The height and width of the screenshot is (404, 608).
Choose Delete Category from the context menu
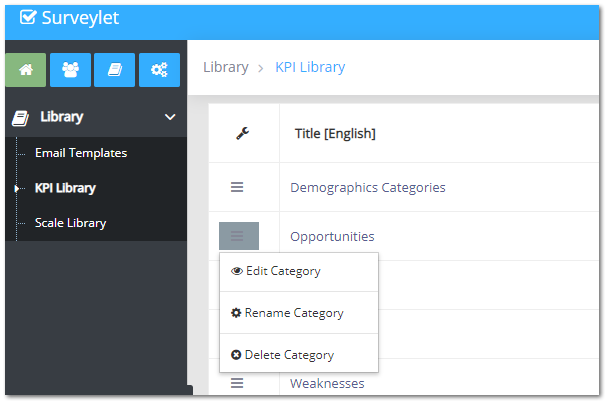tap(299, 354)
